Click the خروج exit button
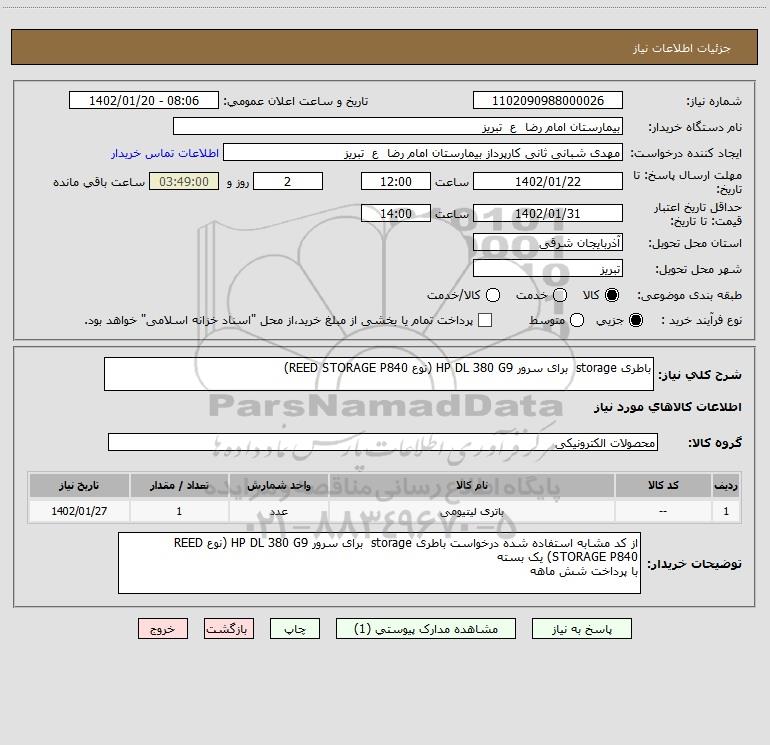This screenshot has width=770, height=745. pyautogui.click(x=163, y=629)
